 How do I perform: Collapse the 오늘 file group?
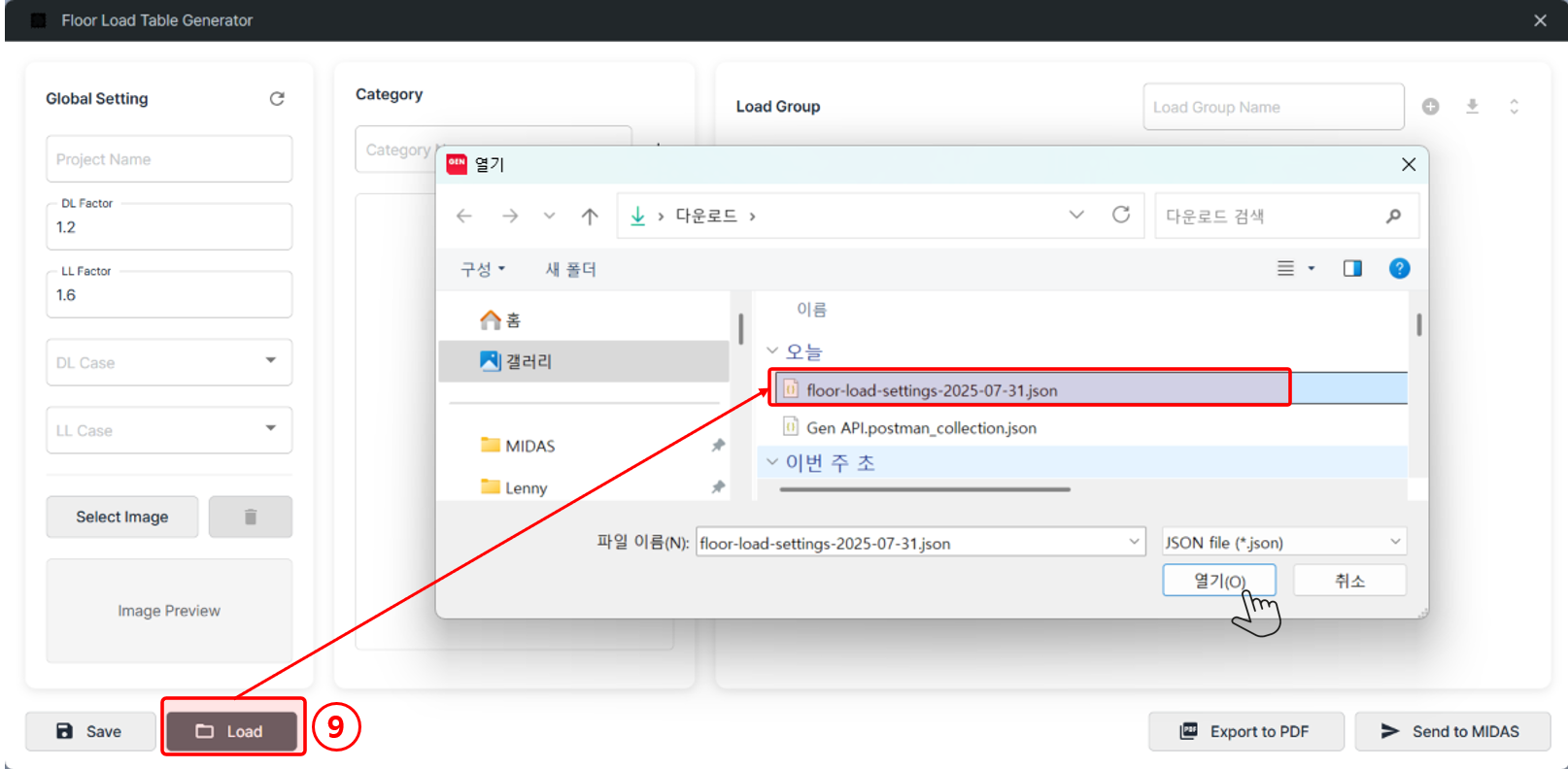[x=772, y=351]
